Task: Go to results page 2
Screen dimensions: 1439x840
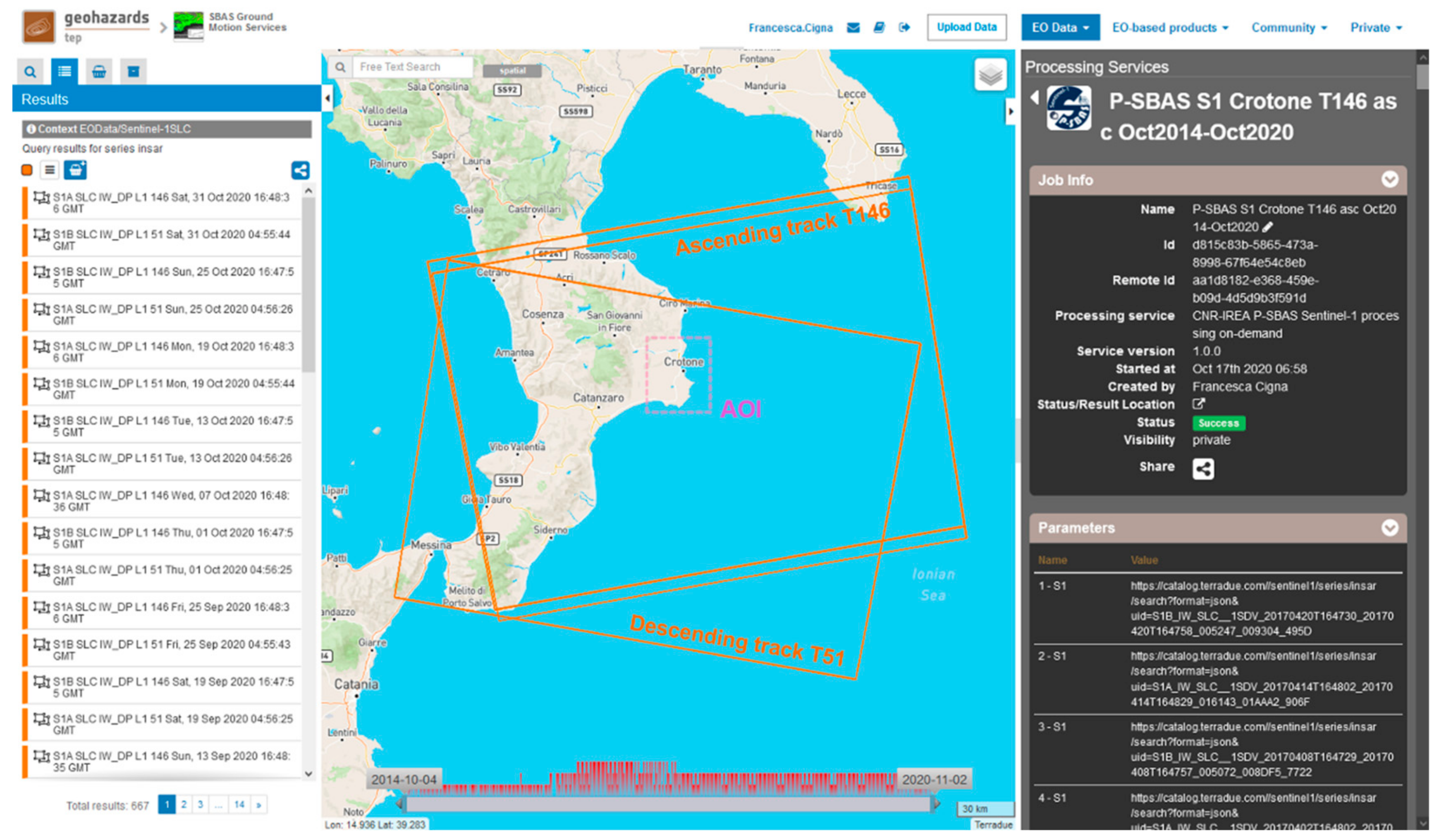Action: pyautogui.click(x=183, y=804)
